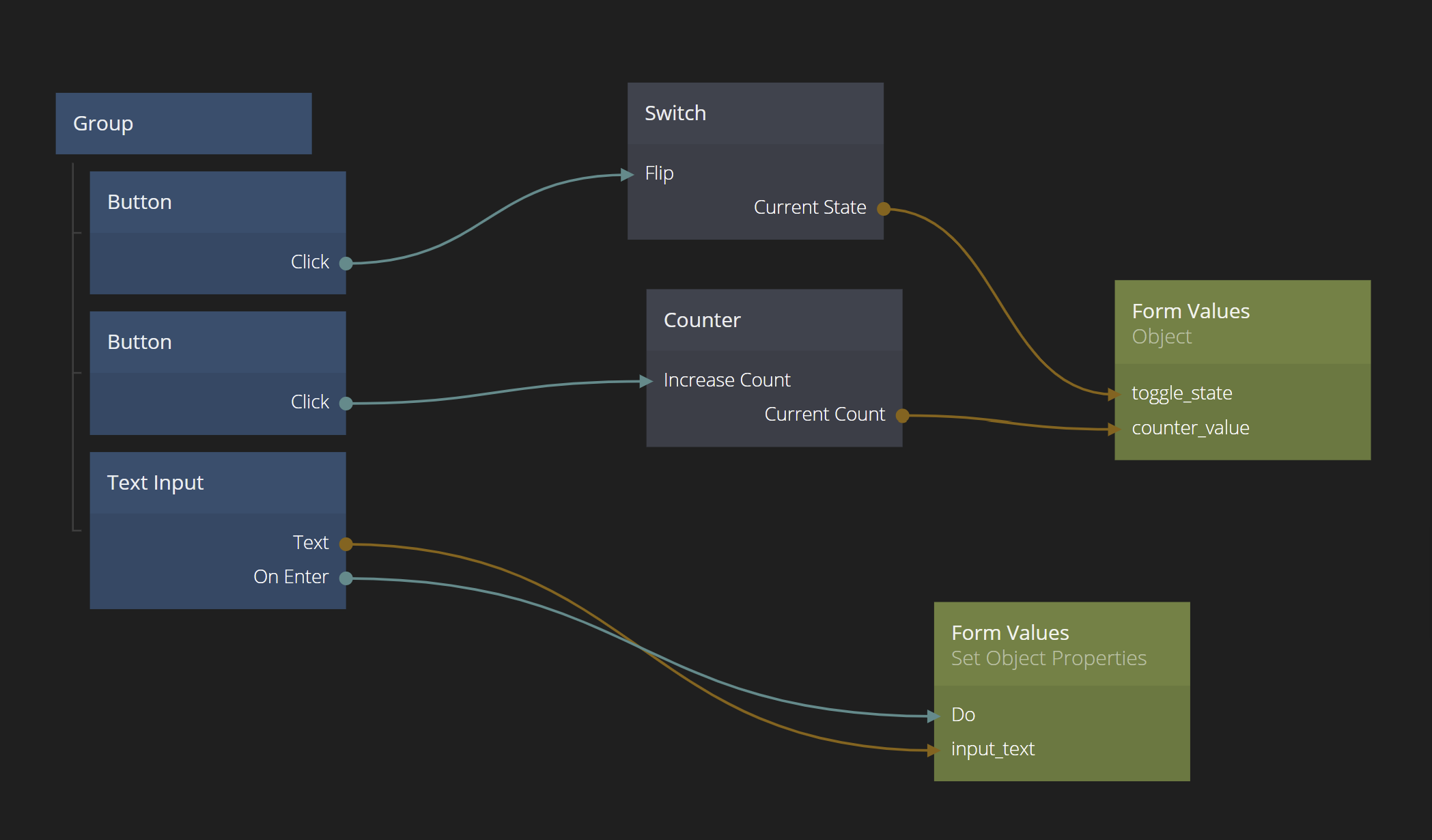Select the Group node header

point(183,124)
